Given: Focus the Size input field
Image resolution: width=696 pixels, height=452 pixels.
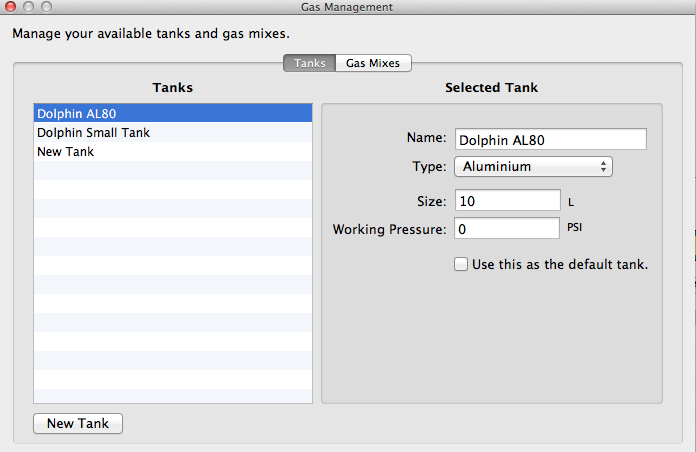Looking at the screenshot, I should pos(507,201).
